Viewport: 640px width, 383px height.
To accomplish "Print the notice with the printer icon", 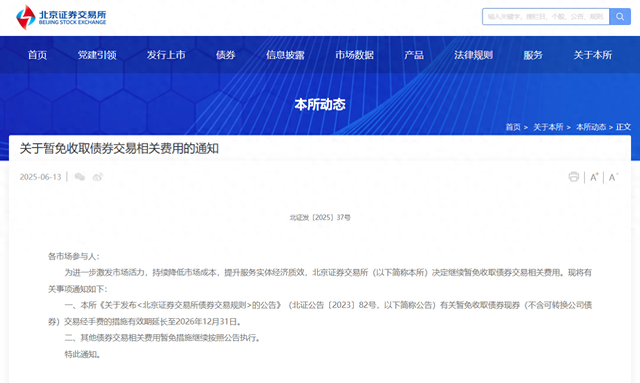I will coord(573,177).
